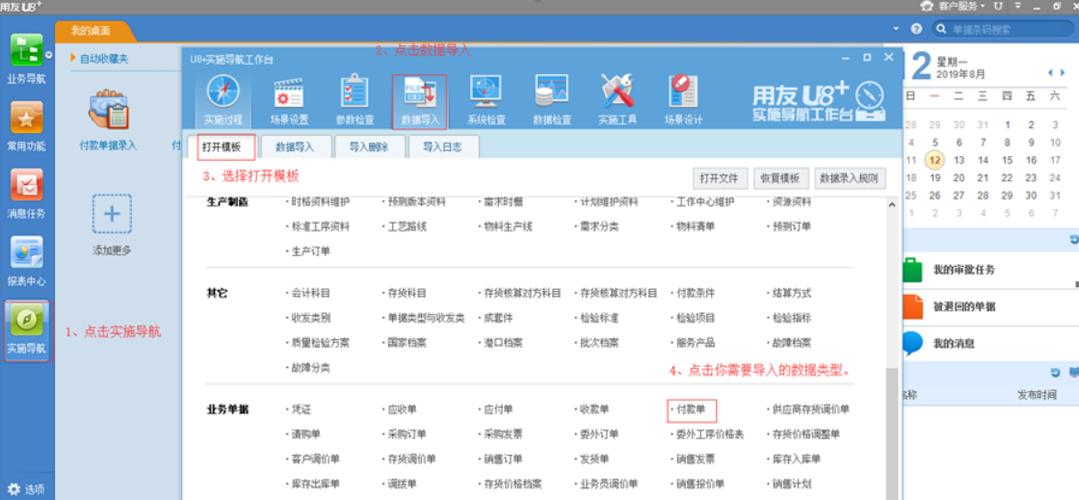The width and height of the screenshot is (1079, 500).
Task: Open the 销售订单 template link
Action: [x=503, y=459]
